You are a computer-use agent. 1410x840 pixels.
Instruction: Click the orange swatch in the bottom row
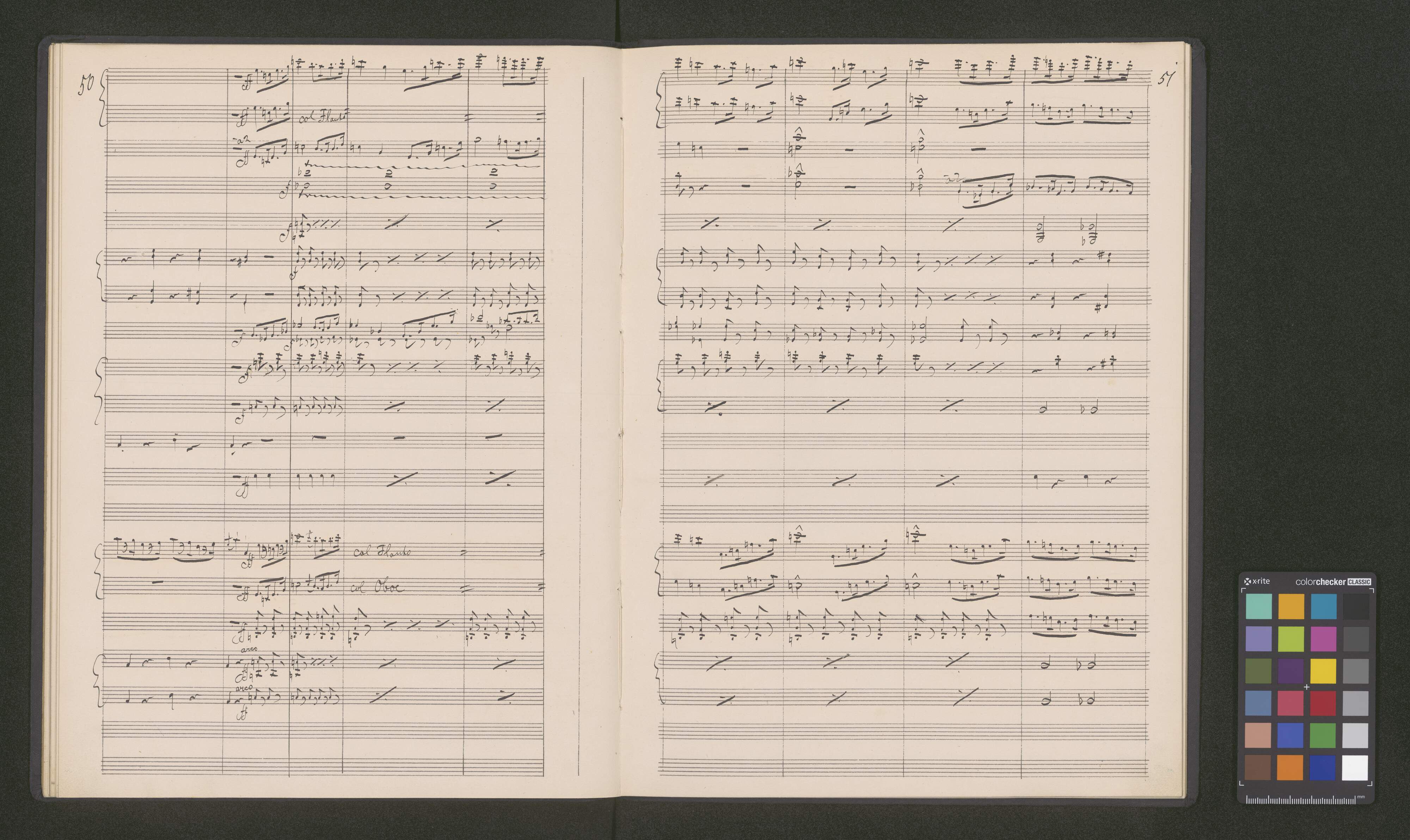[x=1291, y=767]
